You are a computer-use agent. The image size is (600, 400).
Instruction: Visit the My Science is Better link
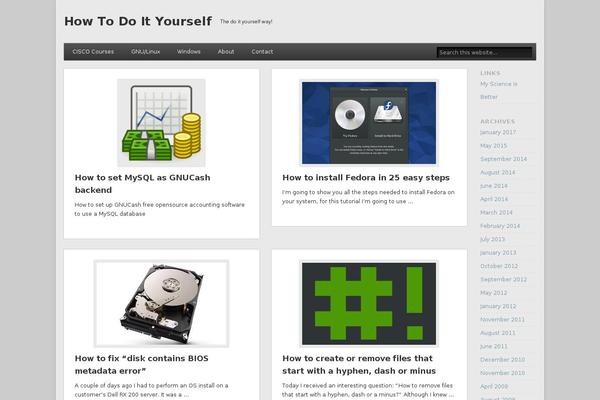pos(499,90)
